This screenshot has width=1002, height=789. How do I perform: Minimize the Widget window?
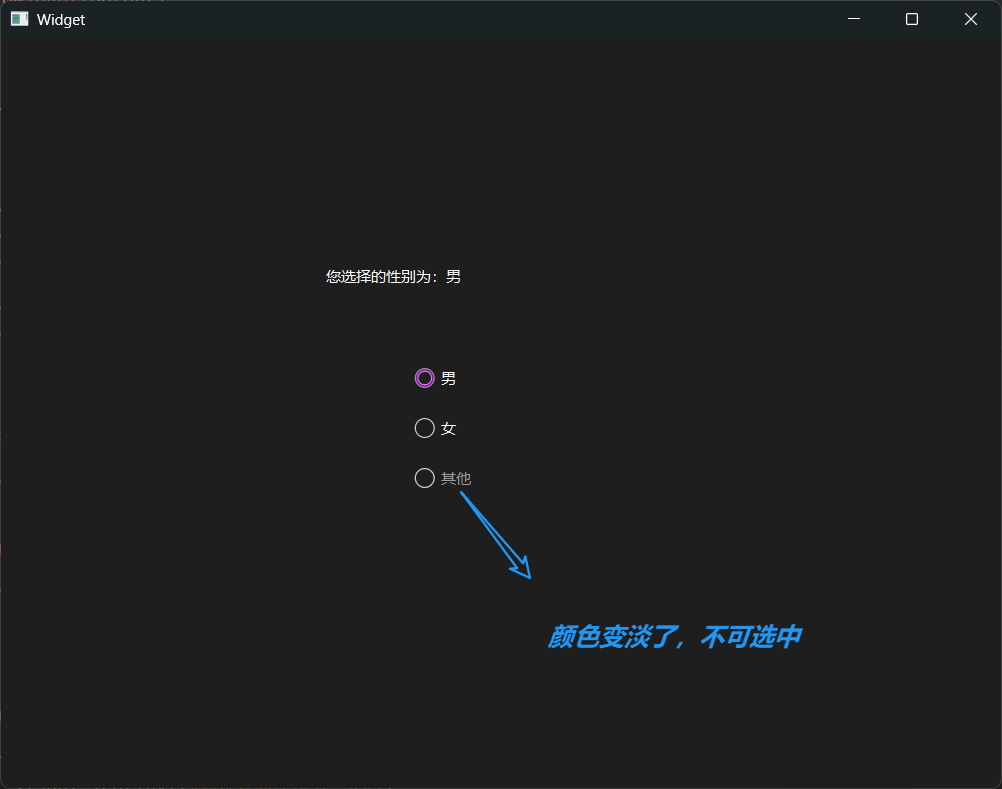854,19
